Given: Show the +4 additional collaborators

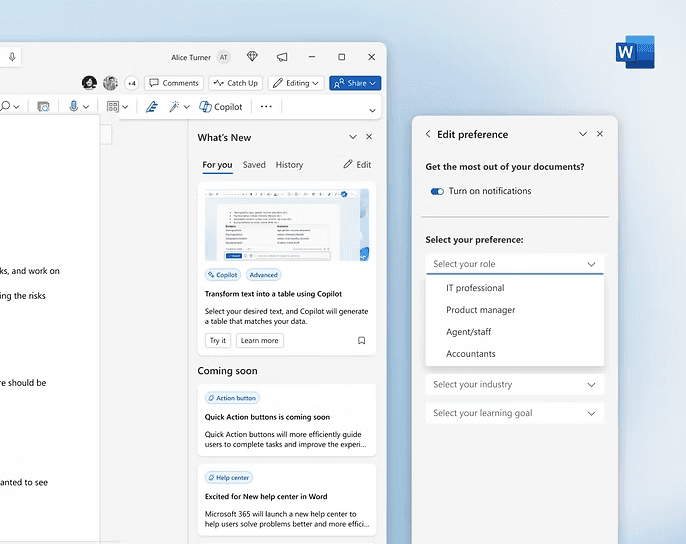Looking at the screenshot, I should click(132, 83).
